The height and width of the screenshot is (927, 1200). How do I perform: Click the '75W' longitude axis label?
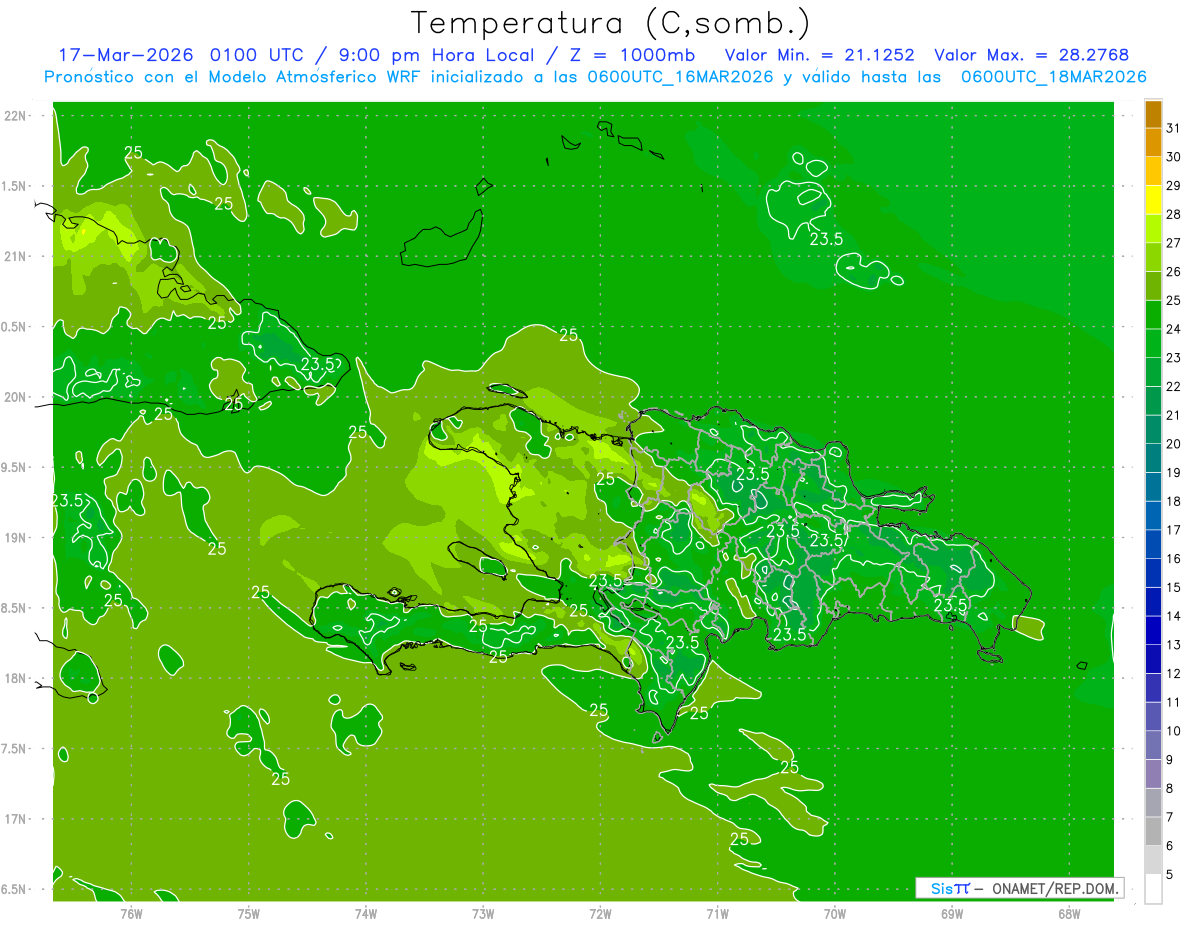(x=249, y=913)
